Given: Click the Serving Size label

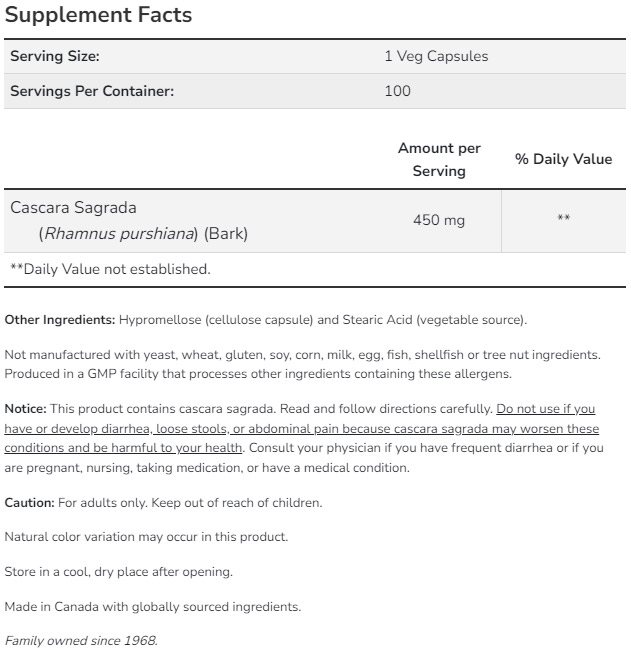Looking at the screenshot, I should [x=55, y=57].
